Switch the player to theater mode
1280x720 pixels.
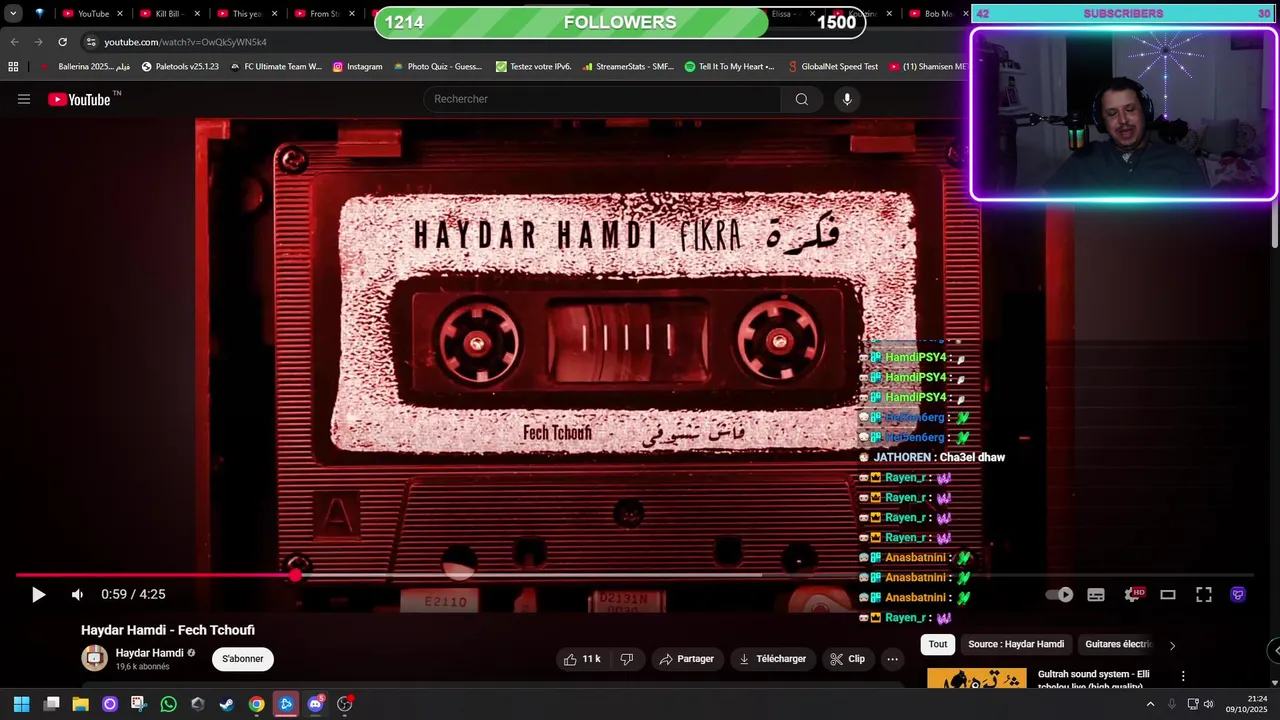1167,595
